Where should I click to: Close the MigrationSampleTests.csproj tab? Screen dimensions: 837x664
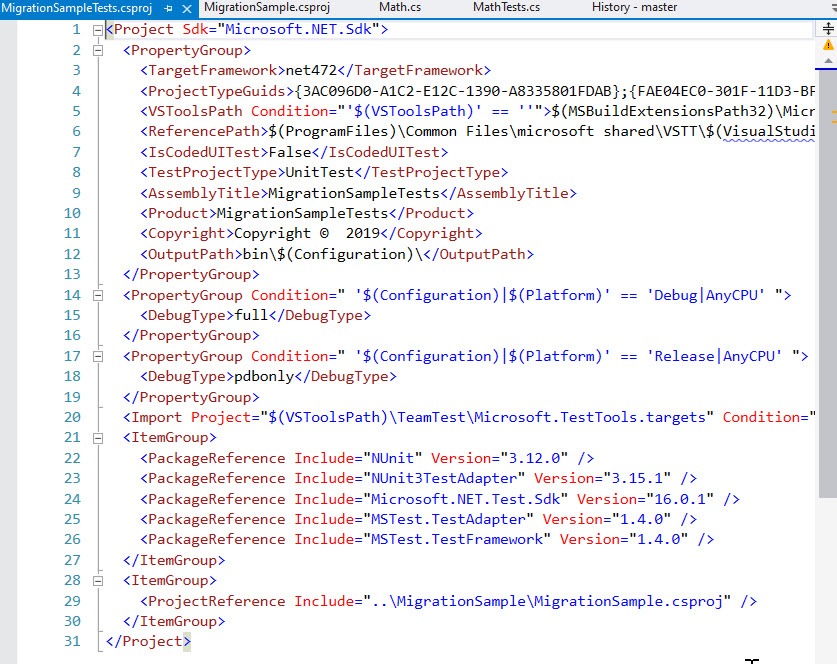pos(187,8)
